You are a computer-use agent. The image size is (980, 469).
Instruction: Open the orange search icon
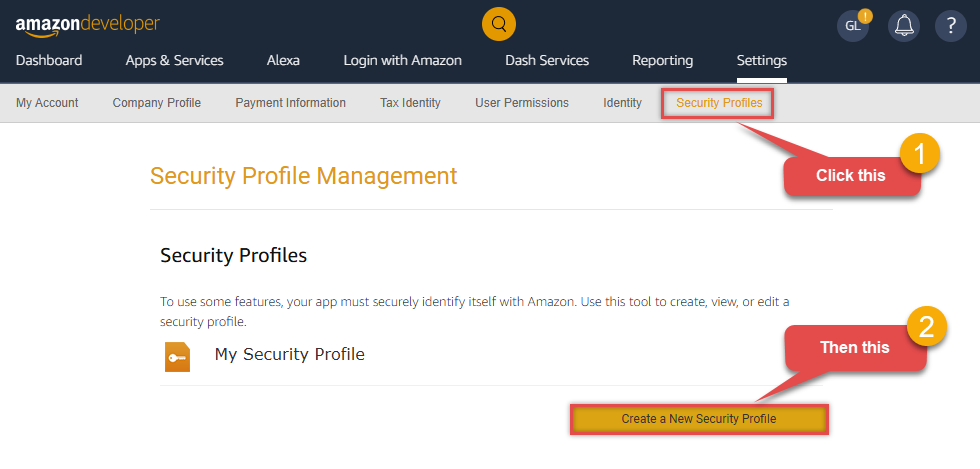point(499,24)
